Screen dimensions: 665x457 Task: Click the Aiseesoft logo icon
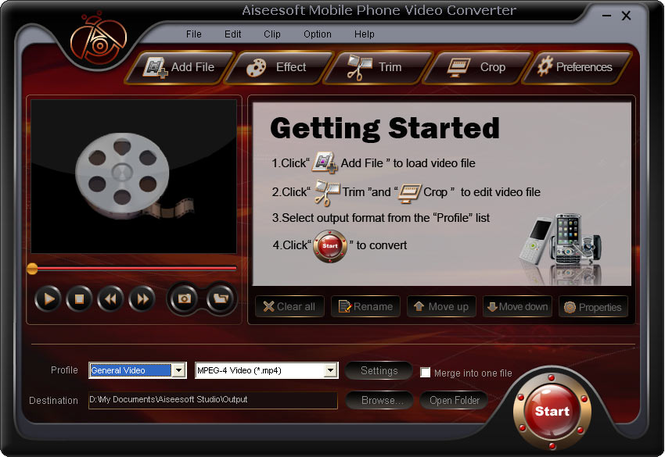[x=98, y=40]
